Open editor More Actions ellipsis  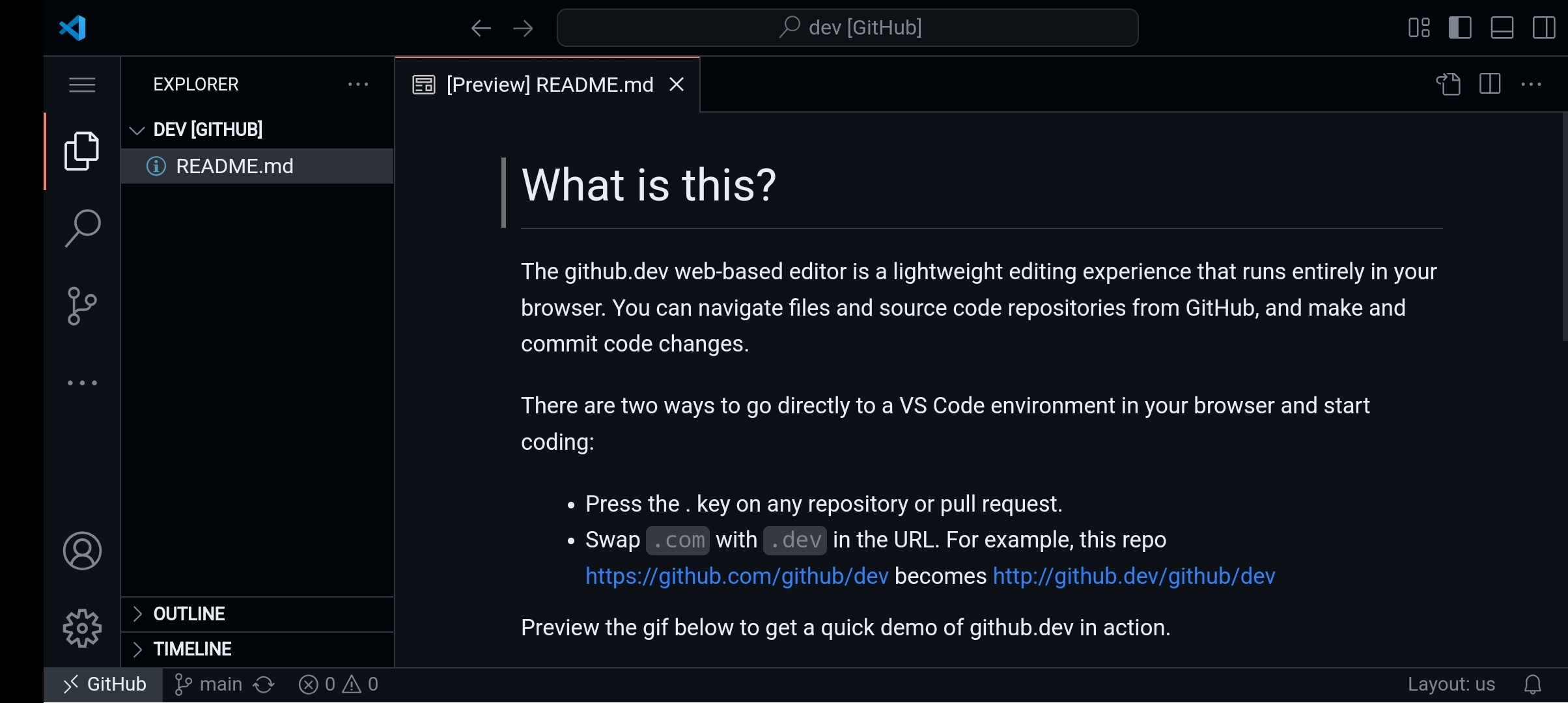[1531, 84]
